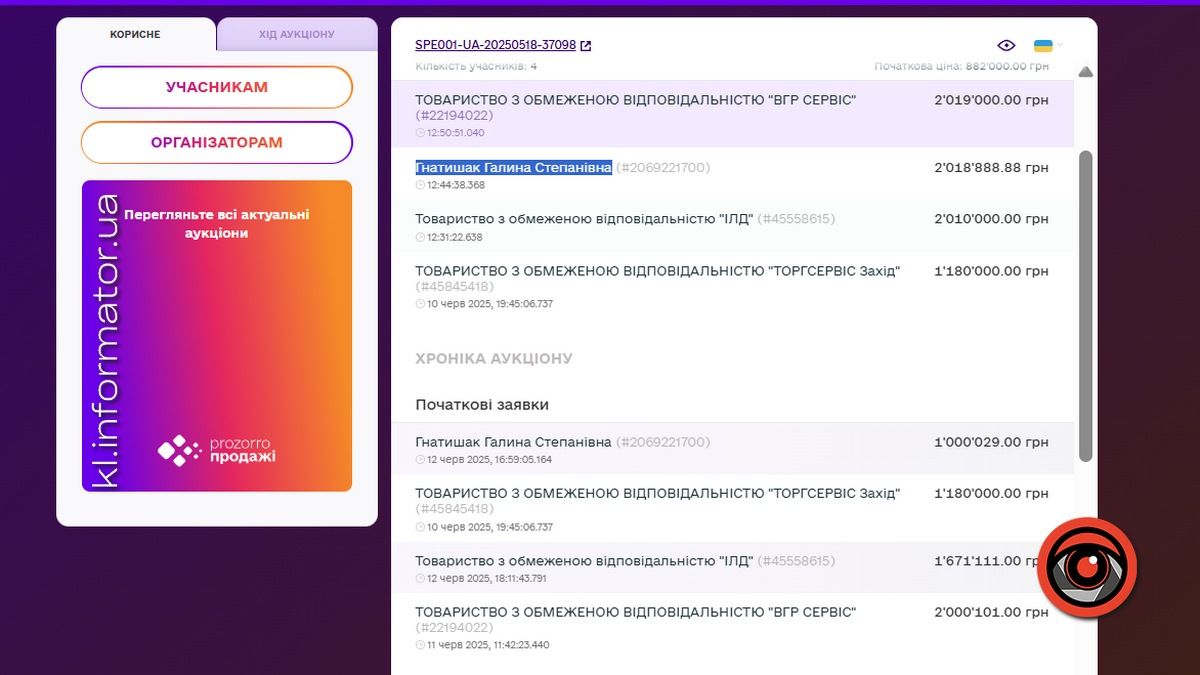Viewport: 1200px width, 675px height.
Task: Click the clock icon beside ІЛД bid timestamp
Action: [419, 236]
